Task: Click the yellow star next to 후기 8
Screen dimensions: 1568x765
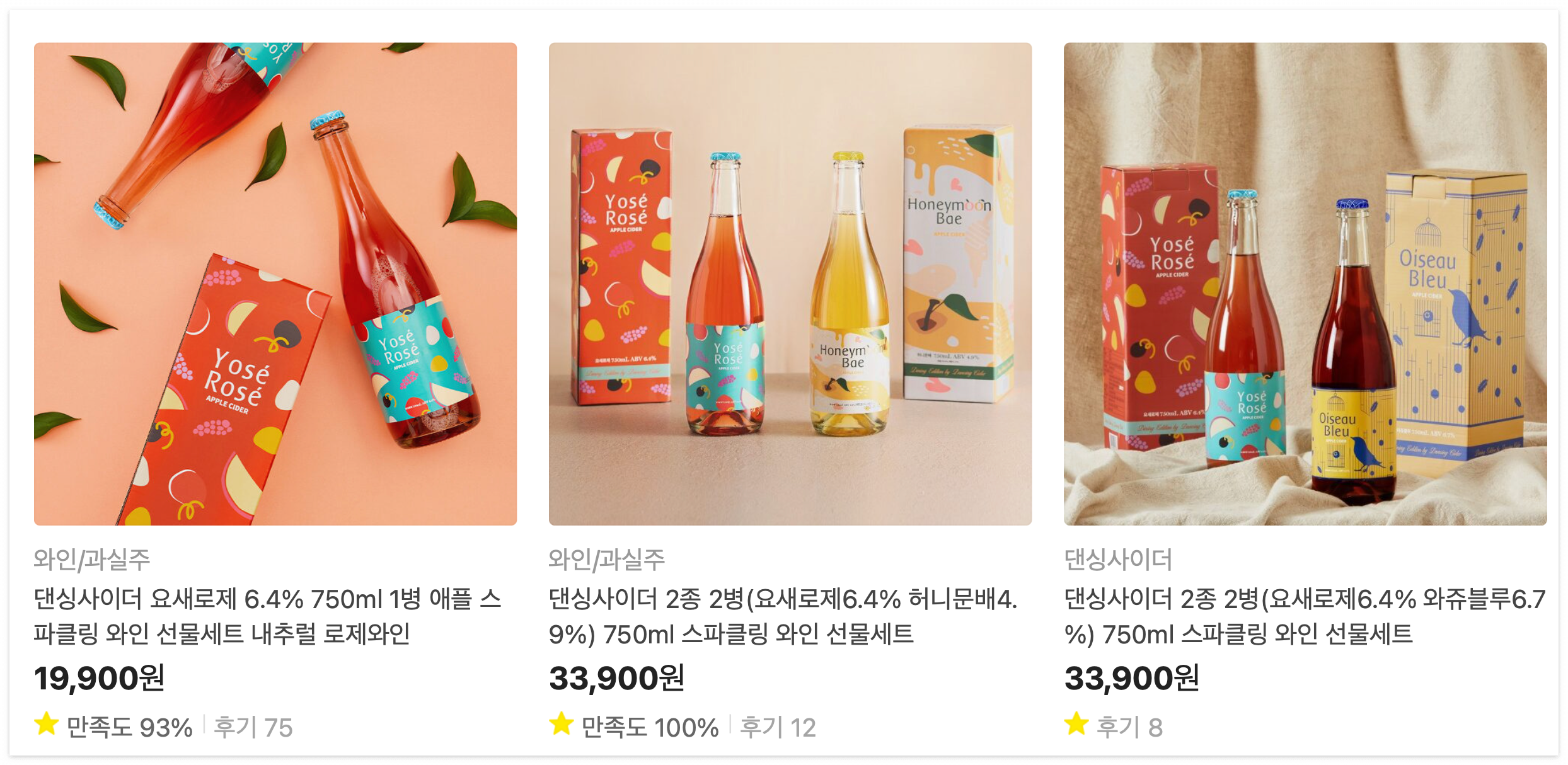Action: tap(1076, 725)
